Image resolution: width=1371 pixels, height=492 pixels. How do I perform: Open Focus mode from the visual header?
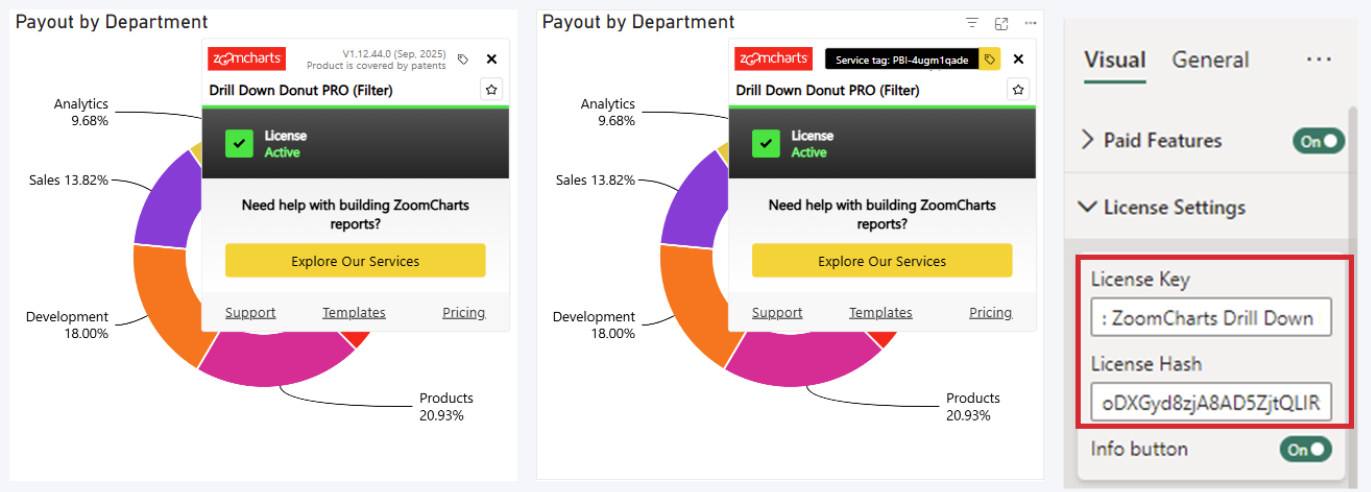1001,23
